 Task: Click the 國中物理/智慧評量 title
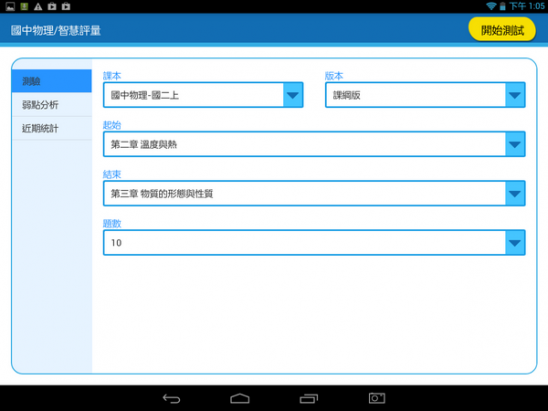coord(56,30)
